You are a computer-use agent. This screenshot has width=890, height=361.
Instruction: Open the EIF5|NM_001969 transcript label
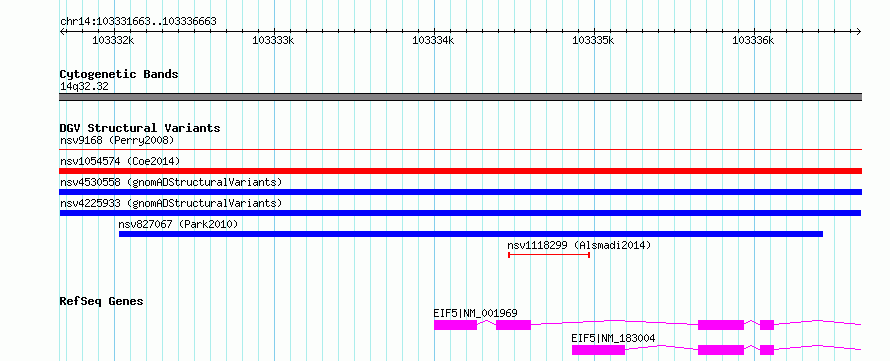[x=476, y=313]
